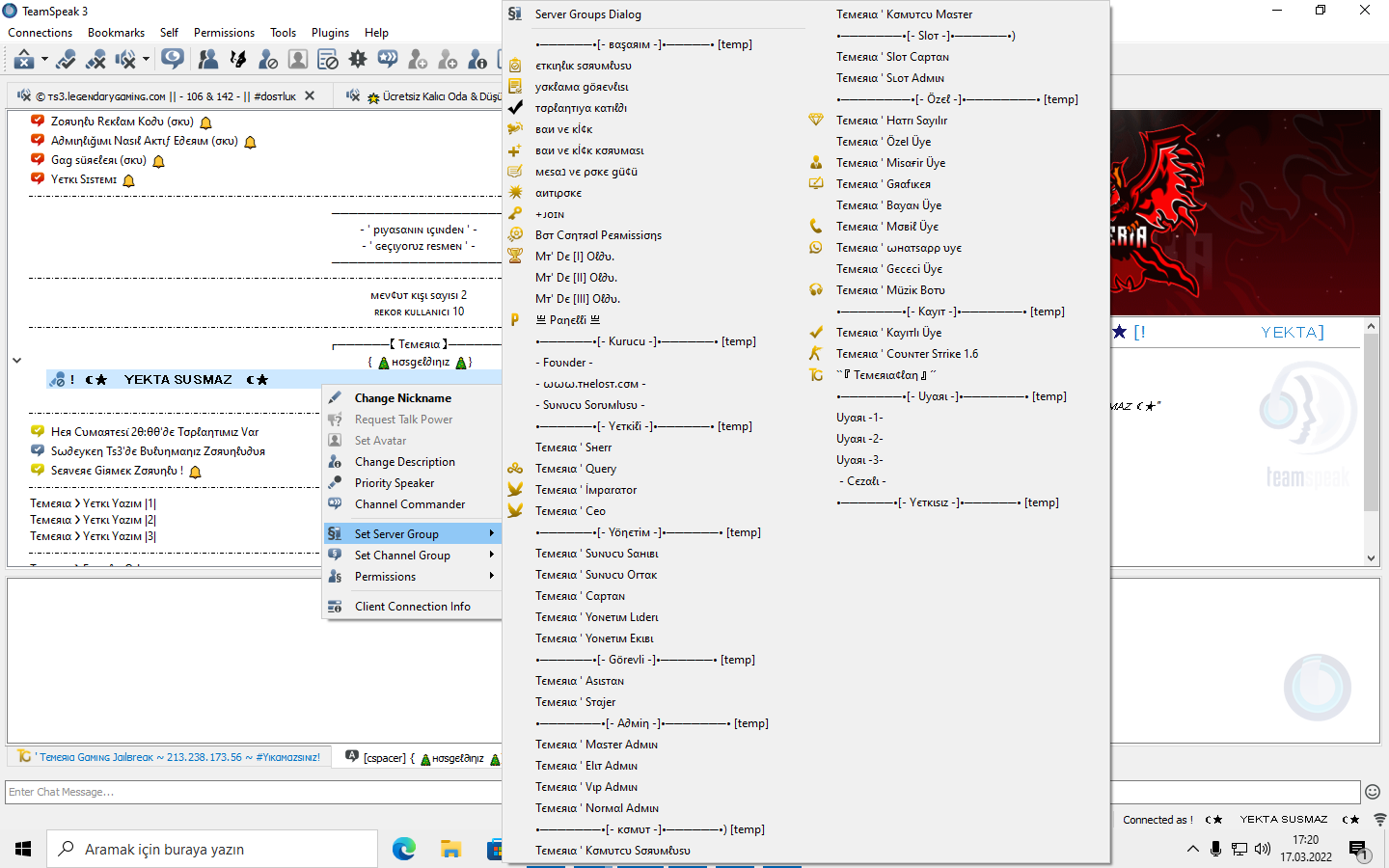1389x868 pixels.
Task: Select Zorunlu Reklam Kodu channel
Action: click(122, 122)
